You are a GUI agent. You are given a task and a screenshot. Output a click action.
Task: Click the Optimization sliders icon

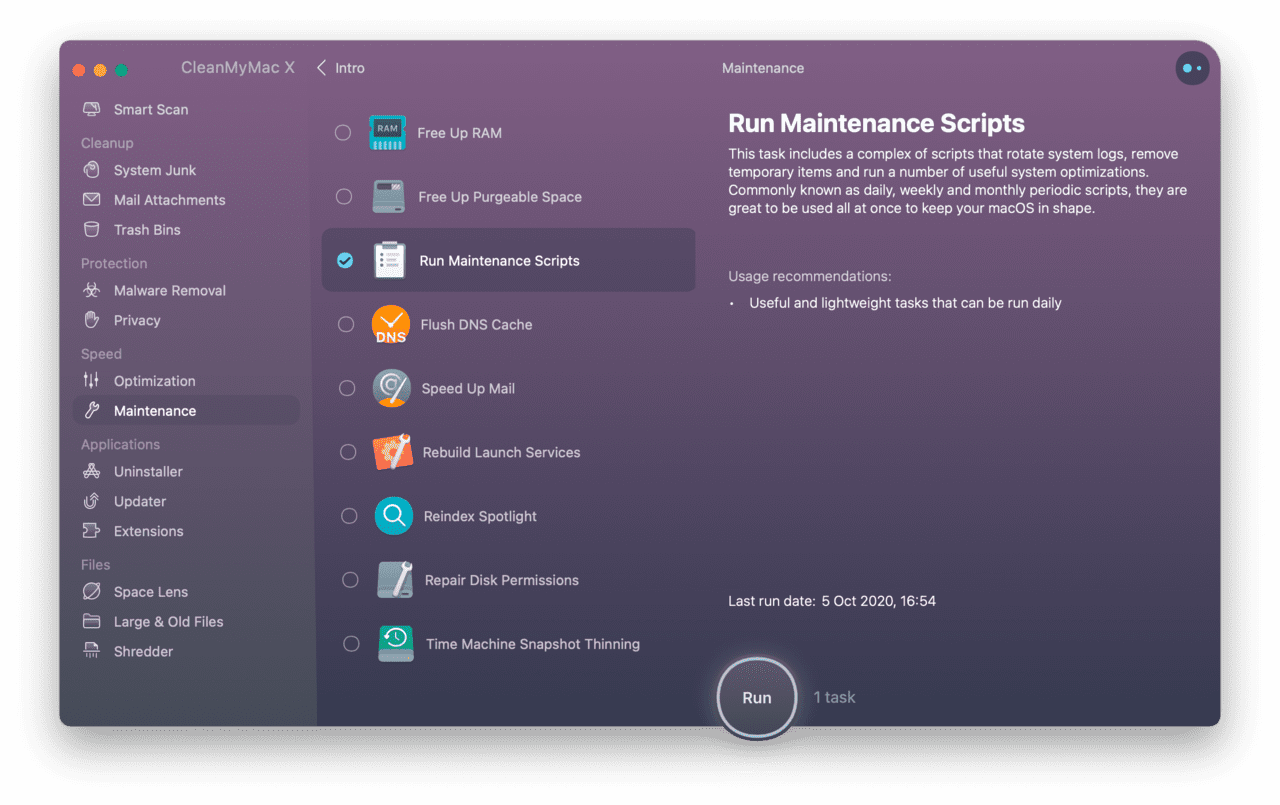pos(92,381)
